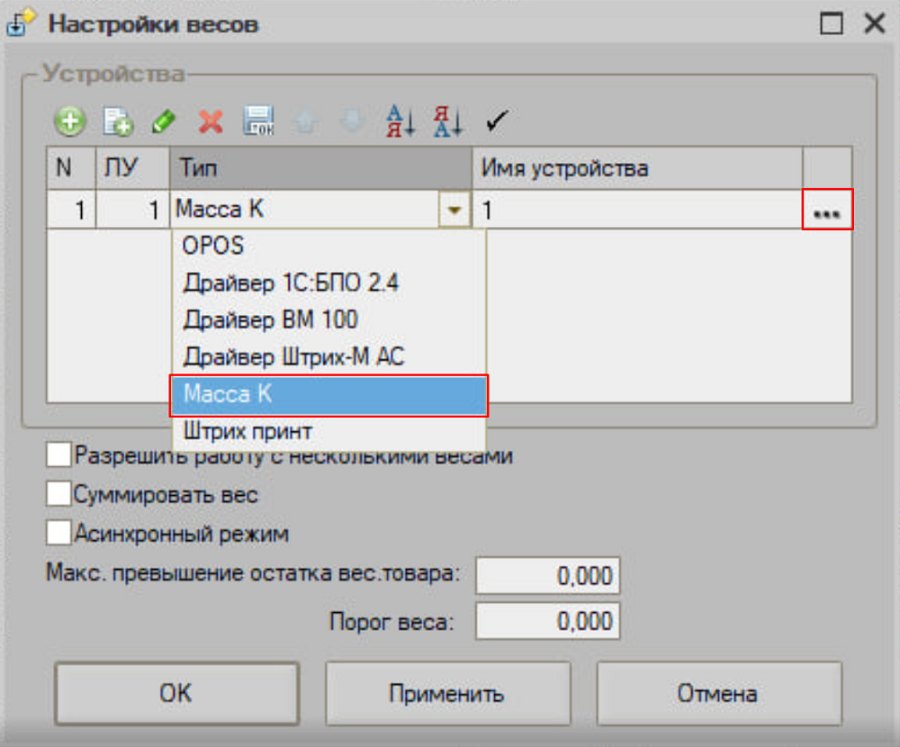Copy the device using the document-plus icon
Viewport: 900px width, 747px height.
click(x=118, y=121)
